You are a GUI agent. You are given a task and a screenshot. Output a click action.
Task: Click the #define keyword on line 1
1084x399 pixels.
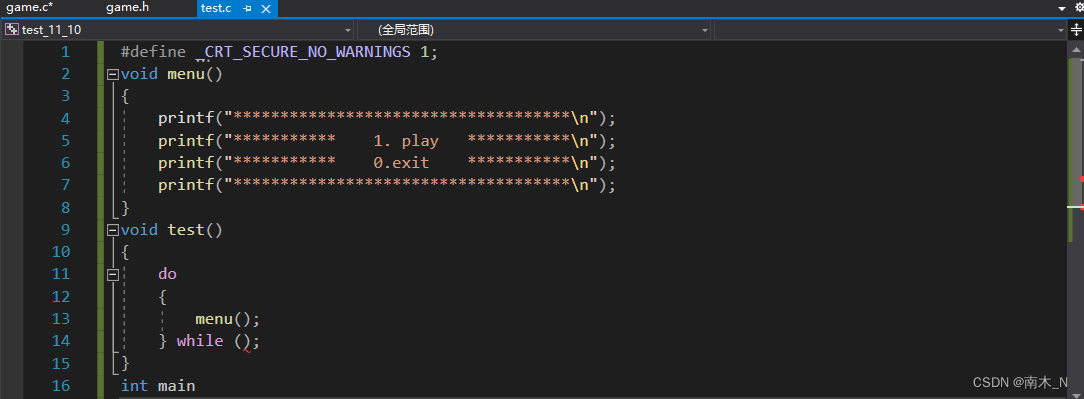153,52
